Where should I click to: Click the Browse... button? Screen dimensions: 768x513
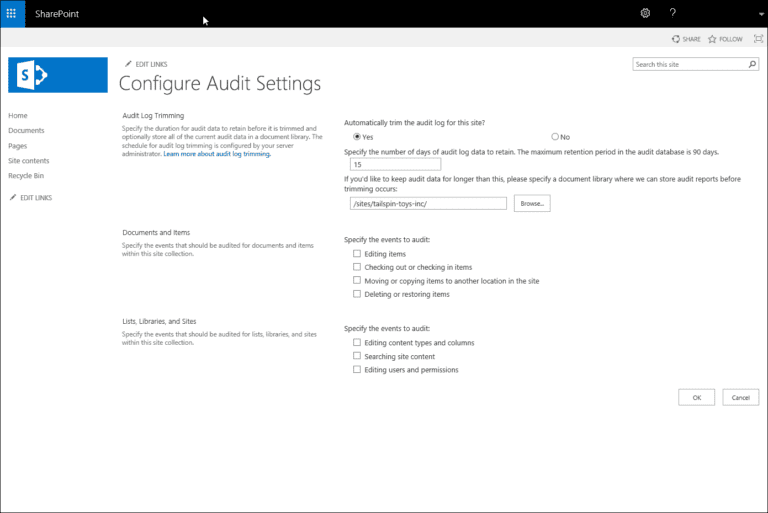[x=532, y=203]
